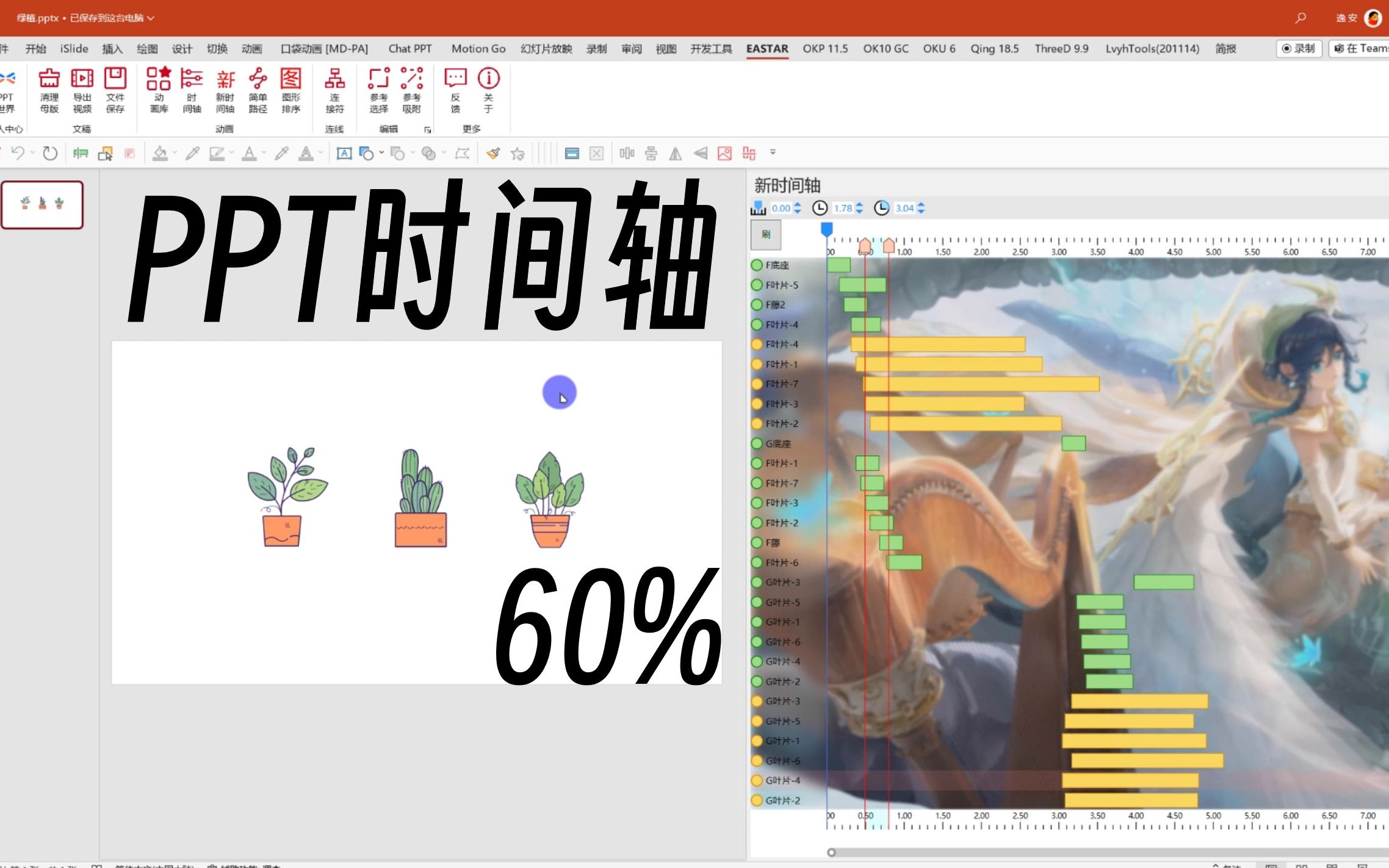This screenshot has height=868, width=1389.
Task: Click the blue playhead marker on ruler
Action: (827, 229)
